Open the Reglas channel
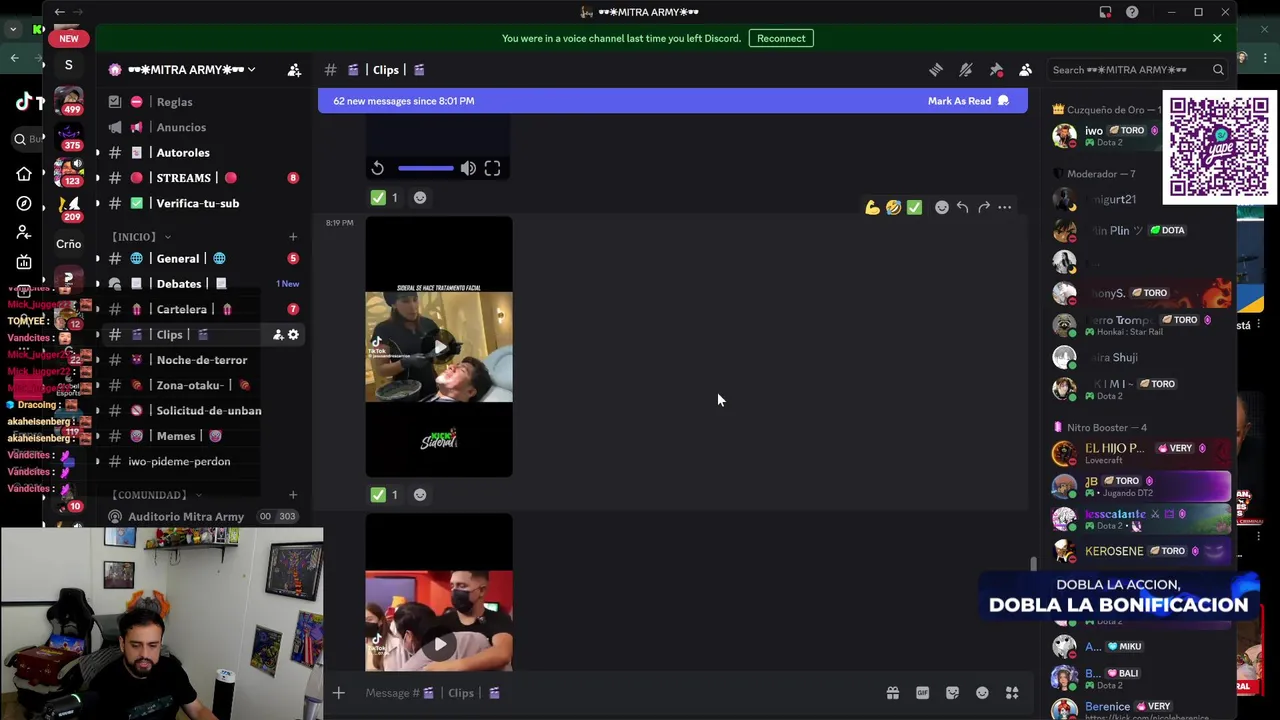Viewport: 1280px width, 720px height. pos(203,102)
